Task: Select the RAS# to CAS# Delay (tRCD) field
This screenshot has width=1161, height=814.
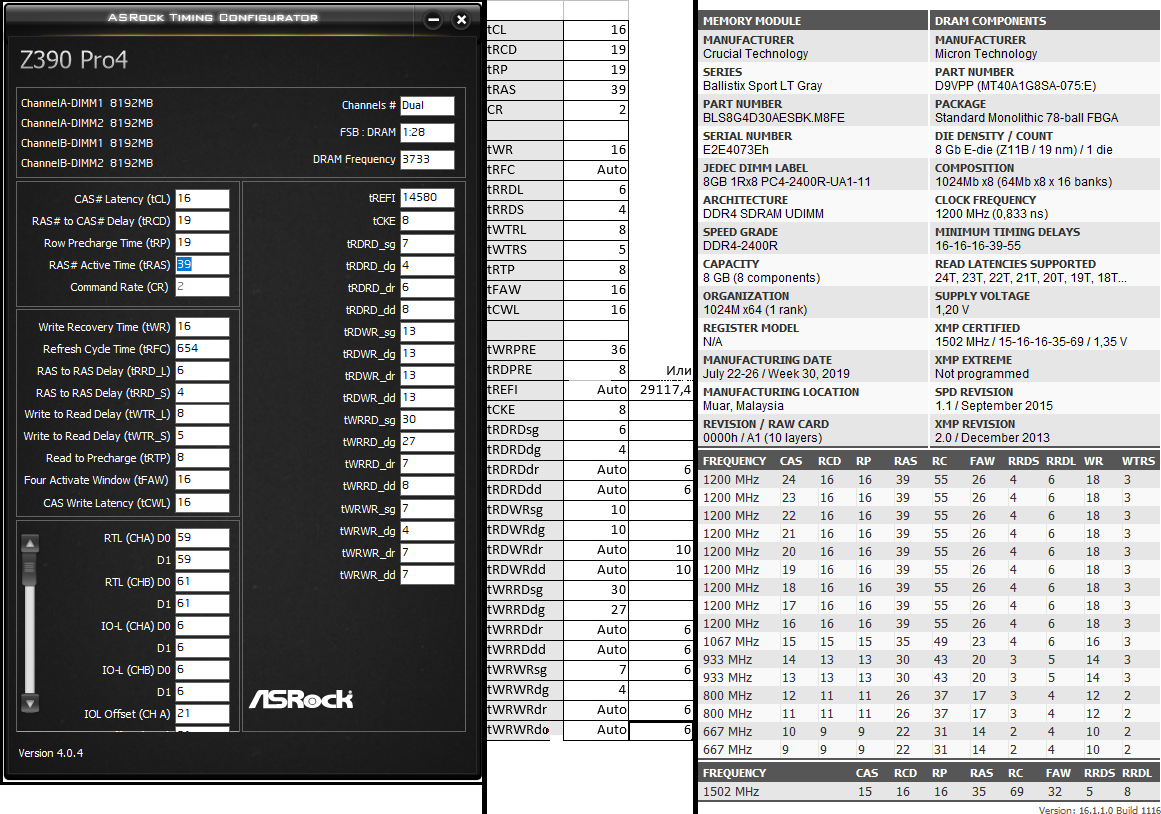Action: pyautogui.click(x=202, y=221)
